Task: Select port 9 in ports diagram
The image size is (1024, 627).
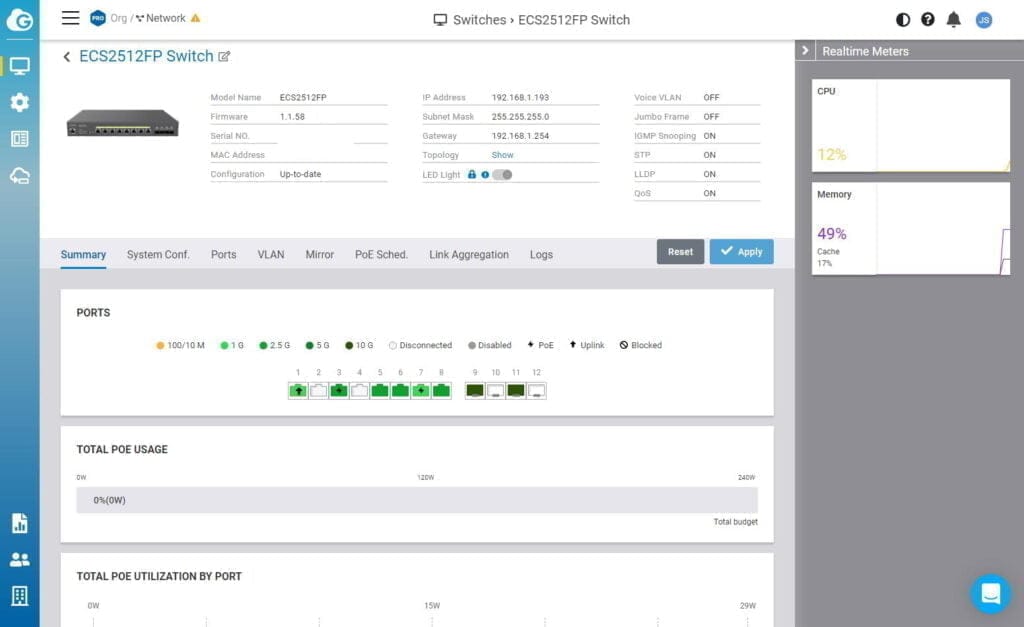Action: [475, 391]
